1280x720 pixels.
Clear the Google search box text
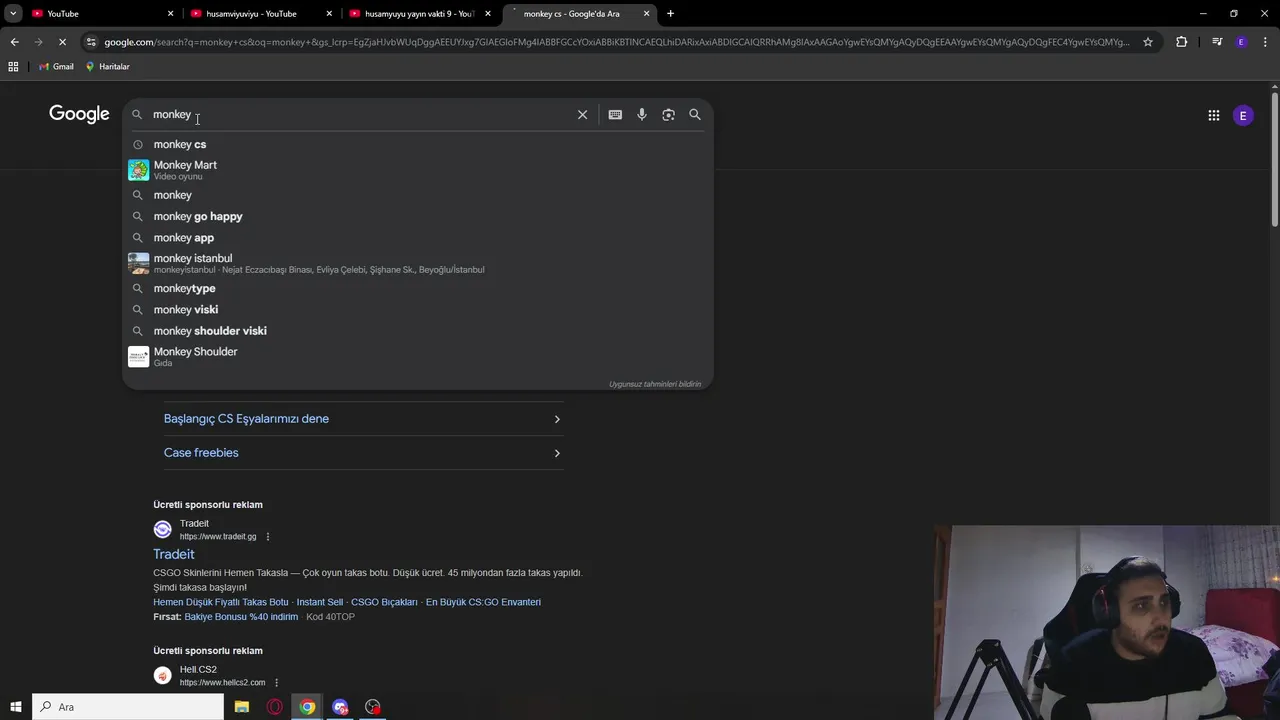click(582, 115)
